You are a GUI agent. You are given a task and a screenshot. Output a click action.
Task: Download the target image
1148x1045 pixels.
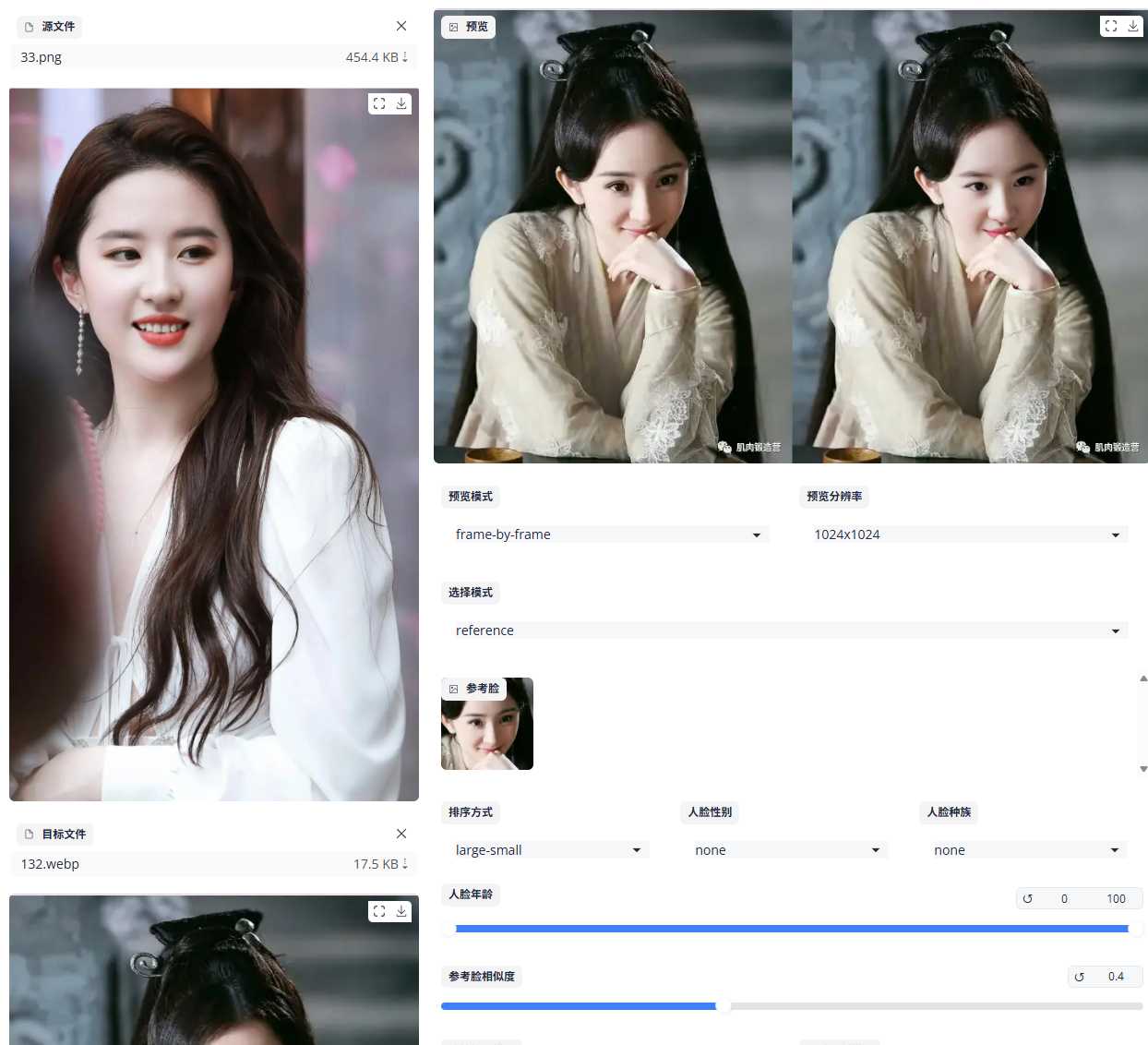tap(401, 911)
